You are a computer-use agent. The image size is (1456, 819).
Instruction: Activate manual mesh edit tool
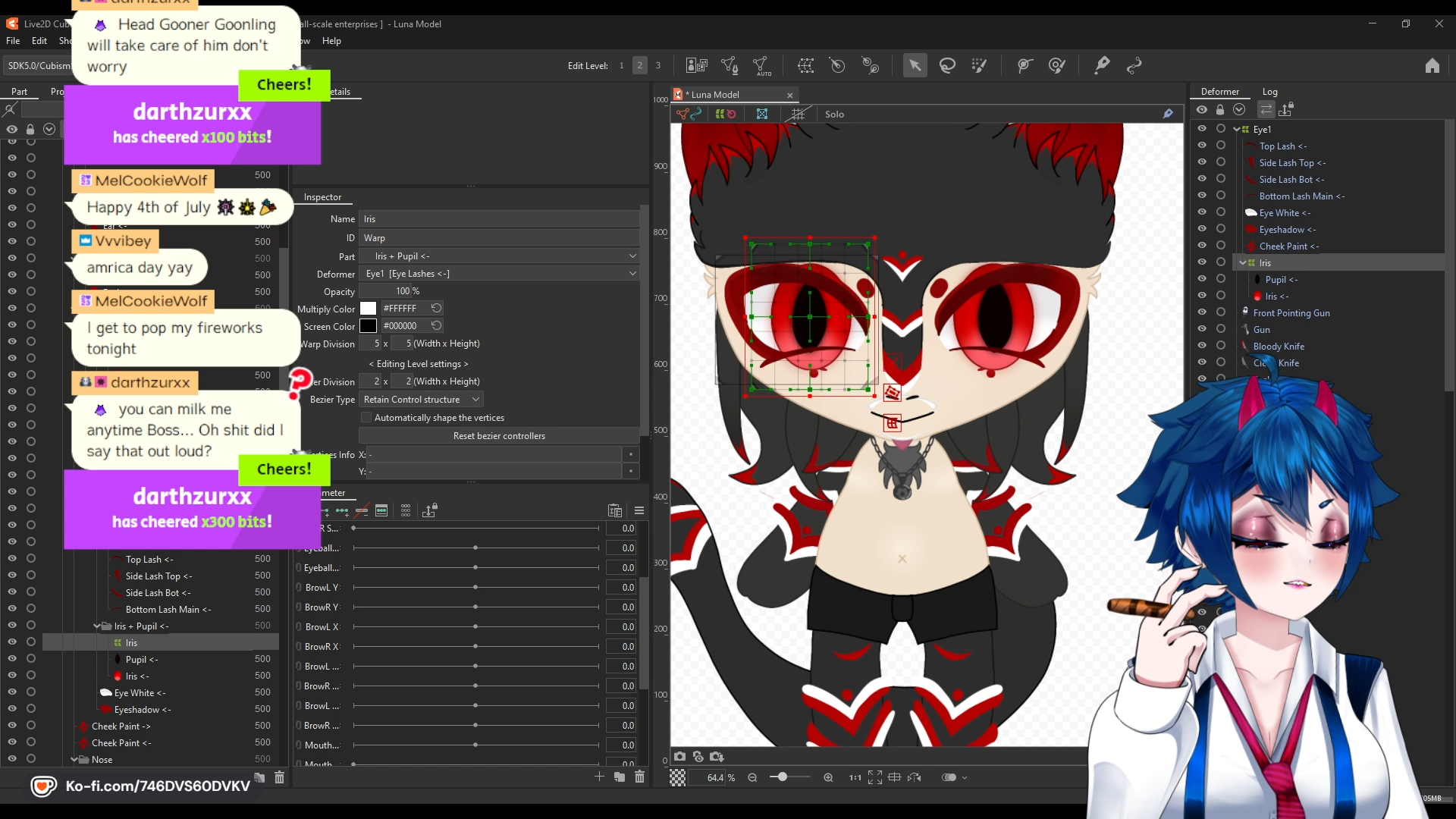coord(729,65)
